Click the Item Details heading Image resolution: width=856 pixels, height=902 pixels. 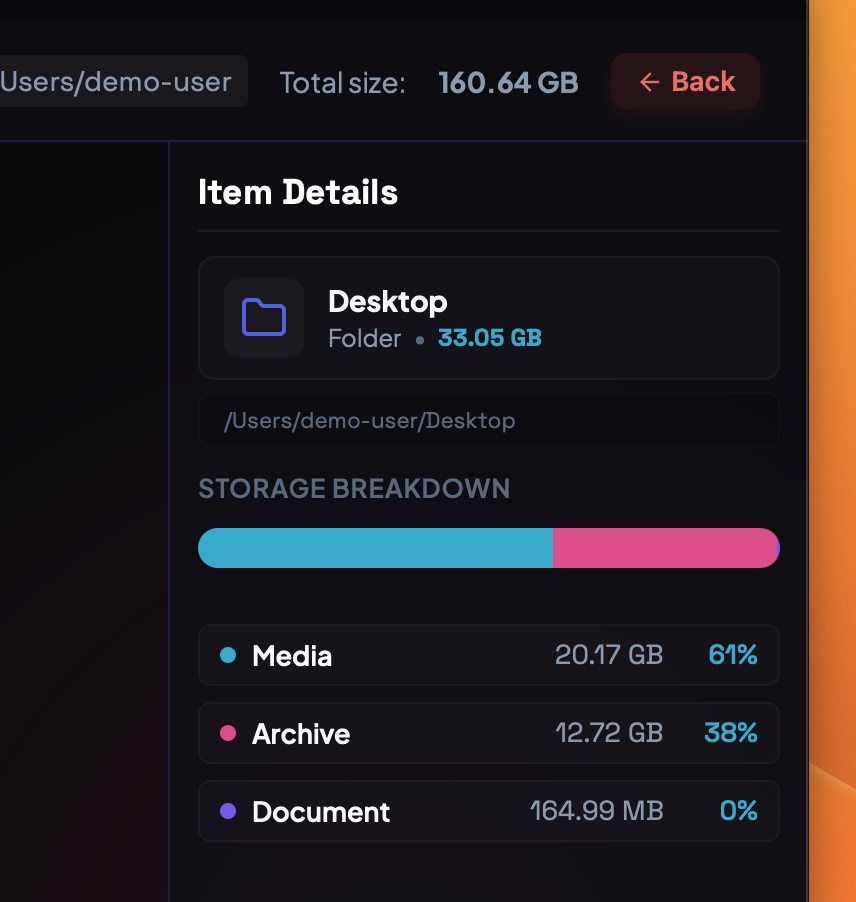298,192
